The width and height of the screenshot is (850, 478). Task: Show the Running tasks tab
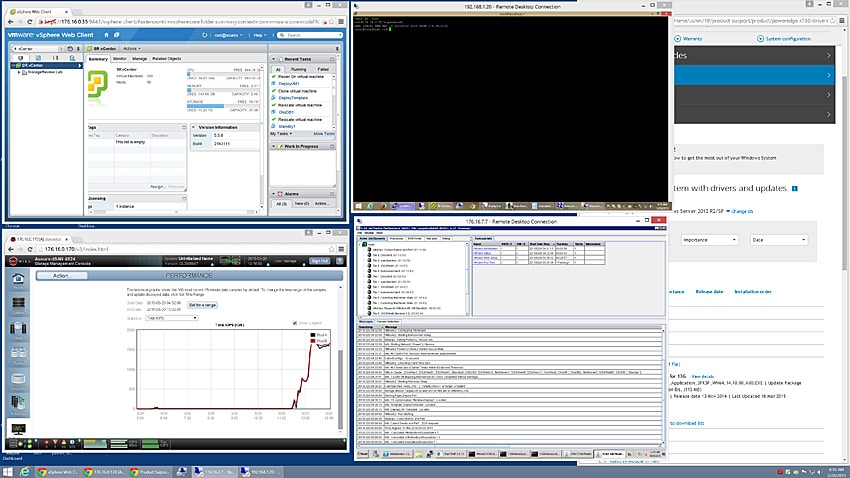[x=298, y=69]
